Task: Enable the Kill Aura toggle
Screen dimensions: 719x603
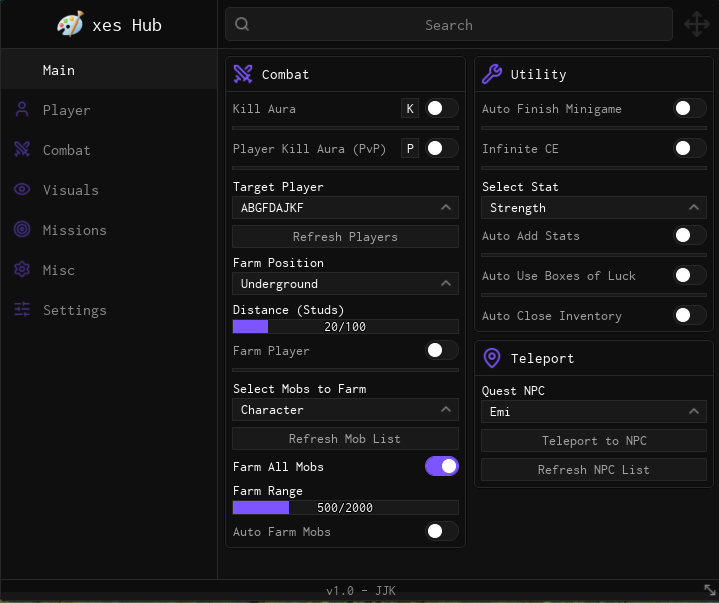Action: (x=442, y=109)
